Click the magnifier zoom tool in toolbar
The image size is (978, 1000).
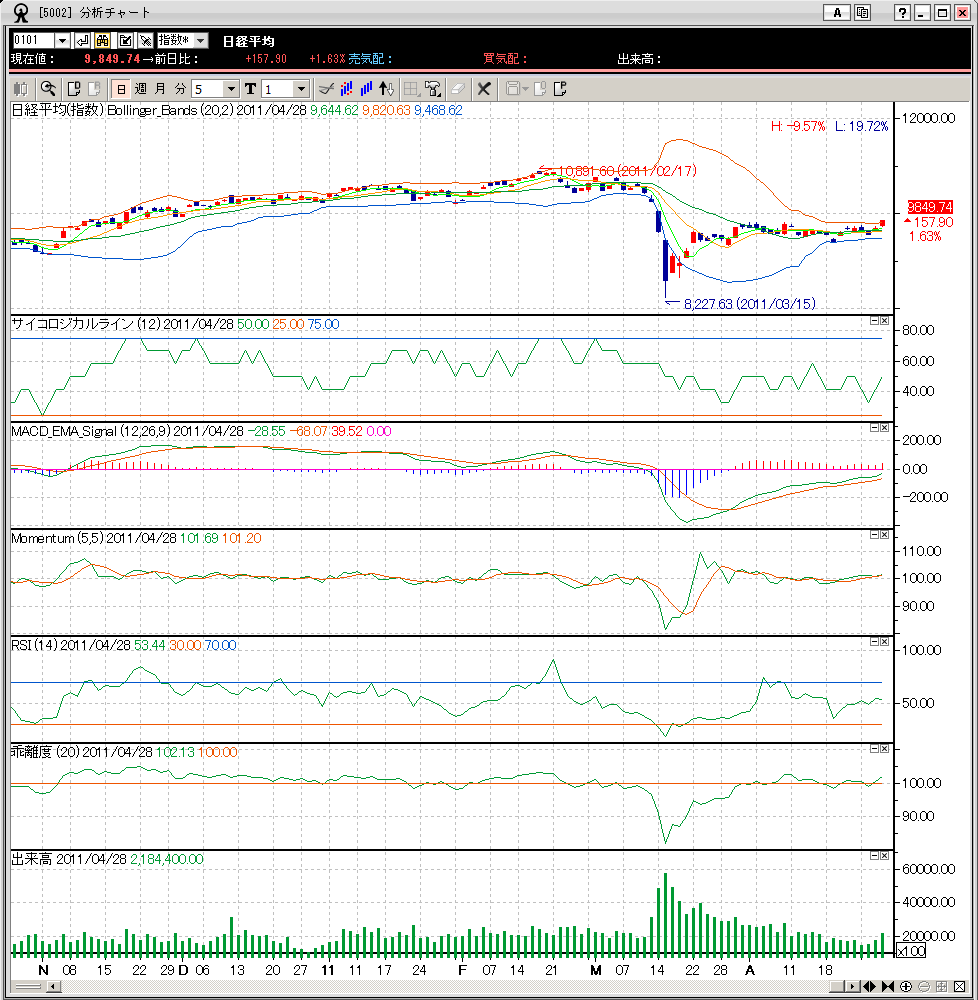pos(47,88)
